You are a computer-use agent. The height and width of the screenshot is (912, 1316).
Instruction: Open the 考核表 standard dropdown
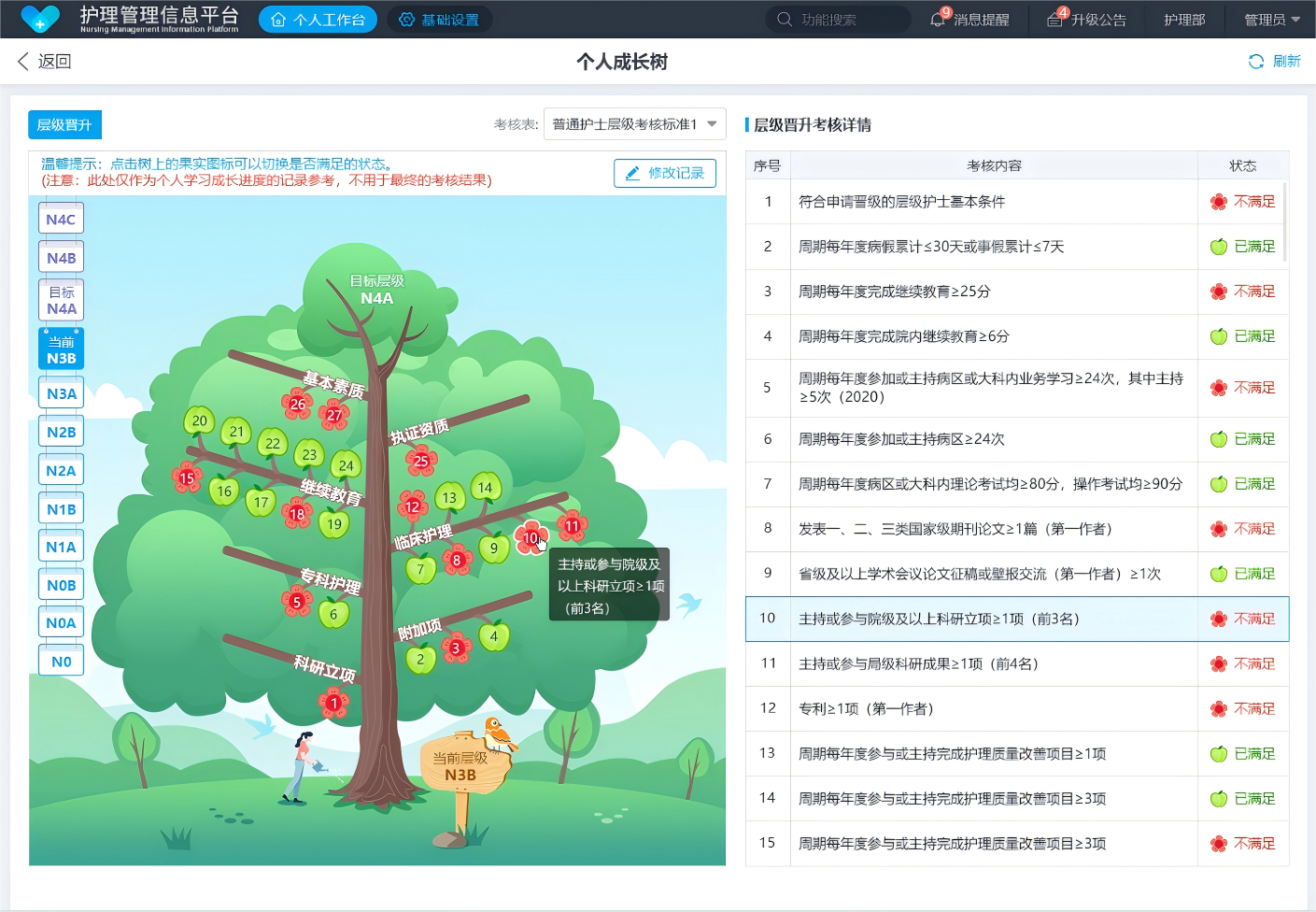click(634, 124)
